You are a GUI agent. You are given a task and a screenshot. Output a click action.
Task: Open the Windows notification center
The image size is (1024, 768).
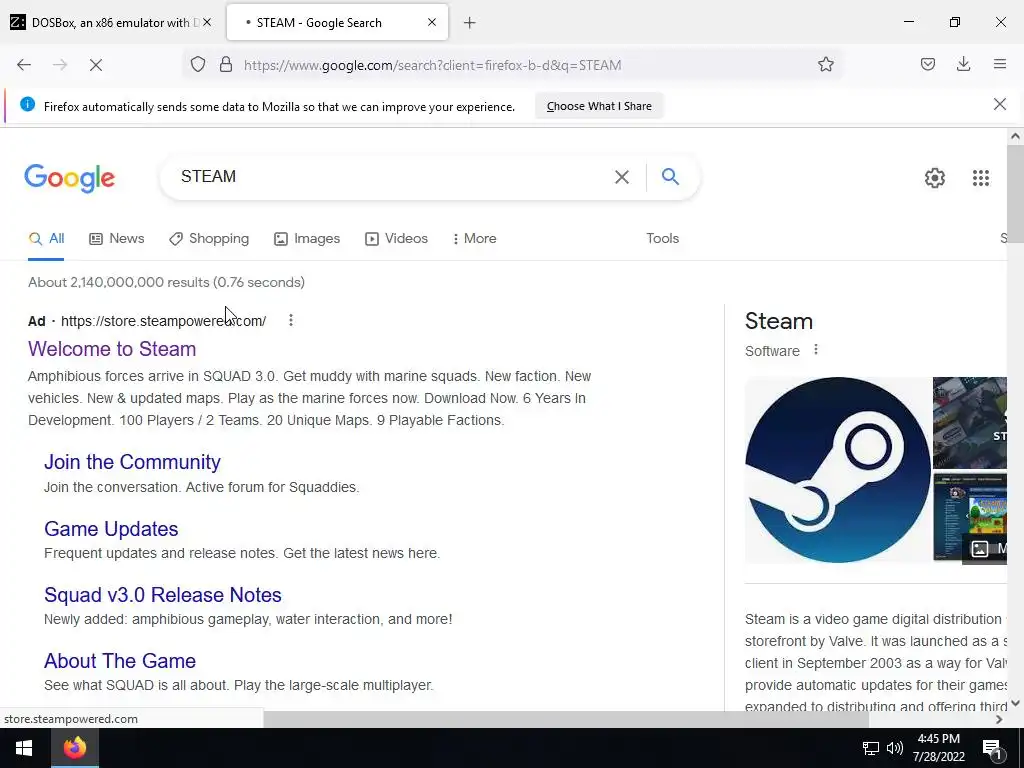click(992, 749)
